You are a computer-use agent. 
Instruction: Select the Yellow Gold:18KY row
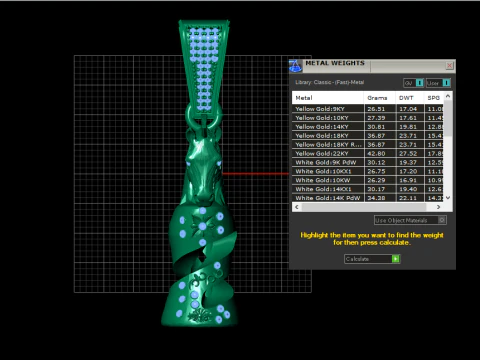pos(368,136)
